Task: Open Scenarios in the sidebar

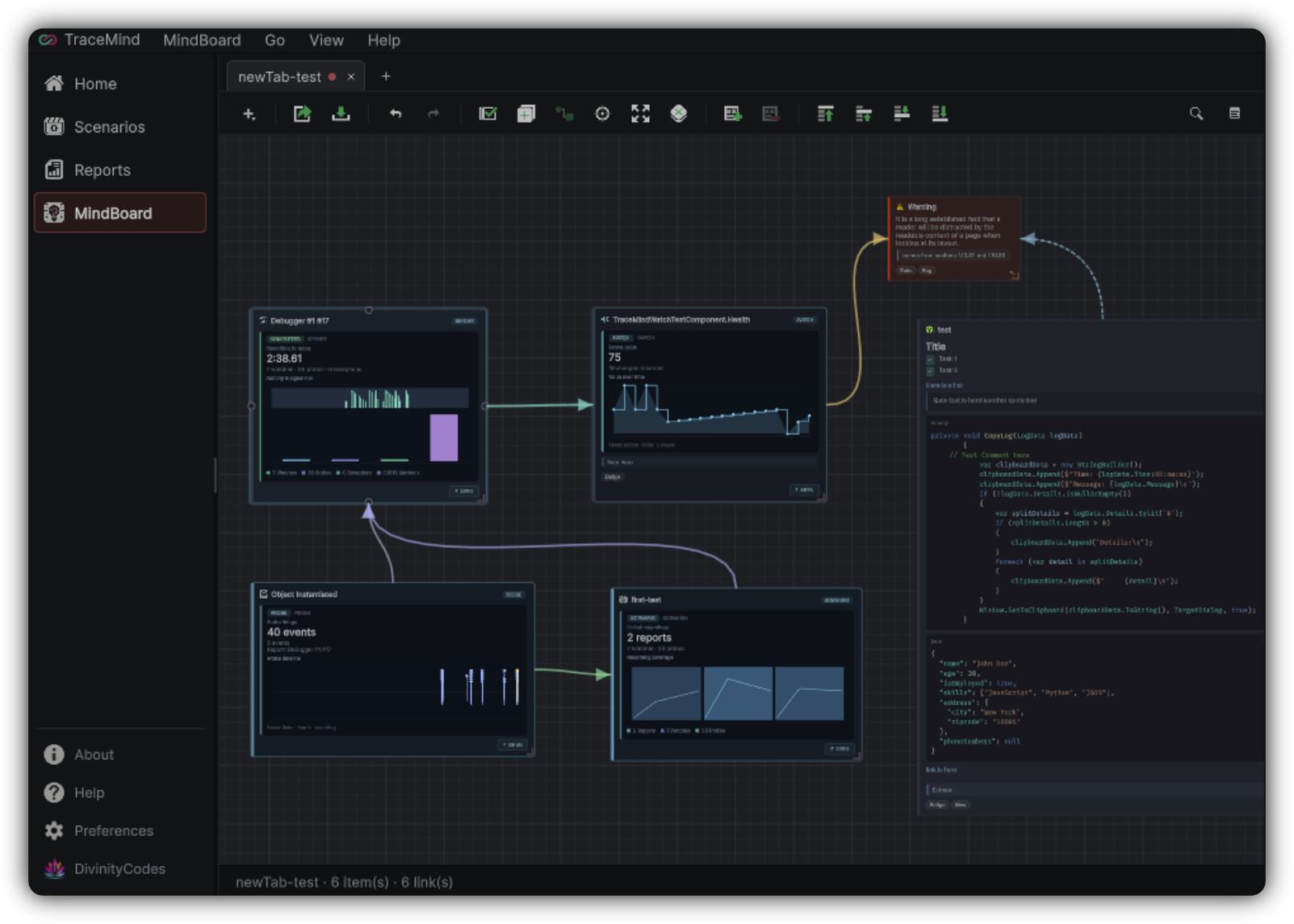Action: (x=119, y=127)
